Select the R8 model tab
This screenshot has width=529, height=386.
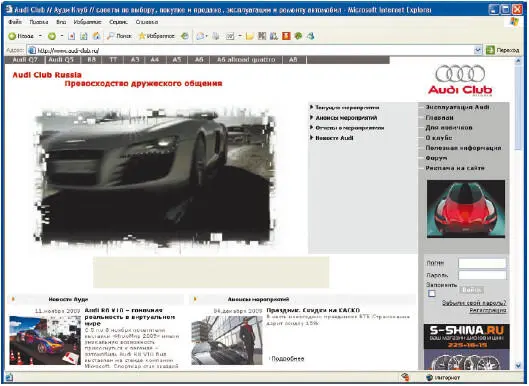tap(91, 60)
